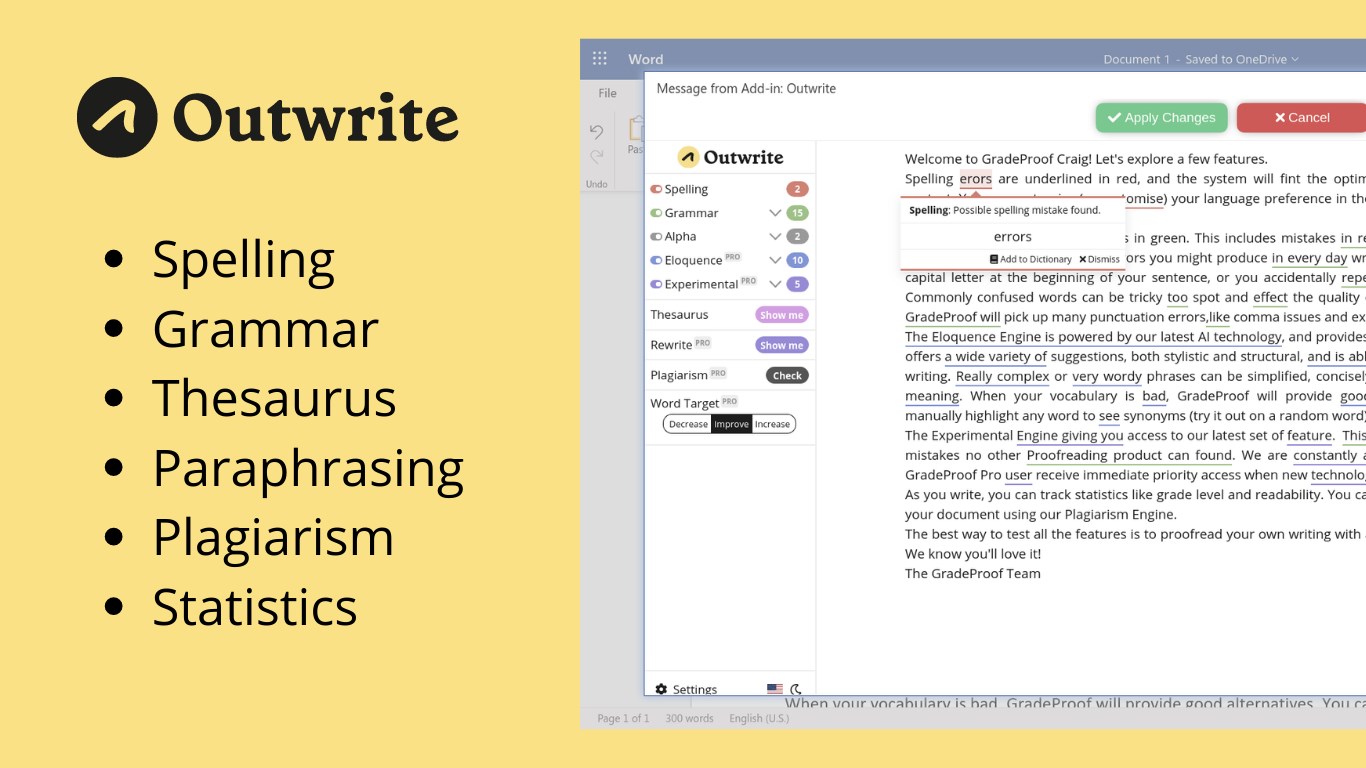Click Thesaurus Show me button
1366x768 pixels.
tap(781, 315)
